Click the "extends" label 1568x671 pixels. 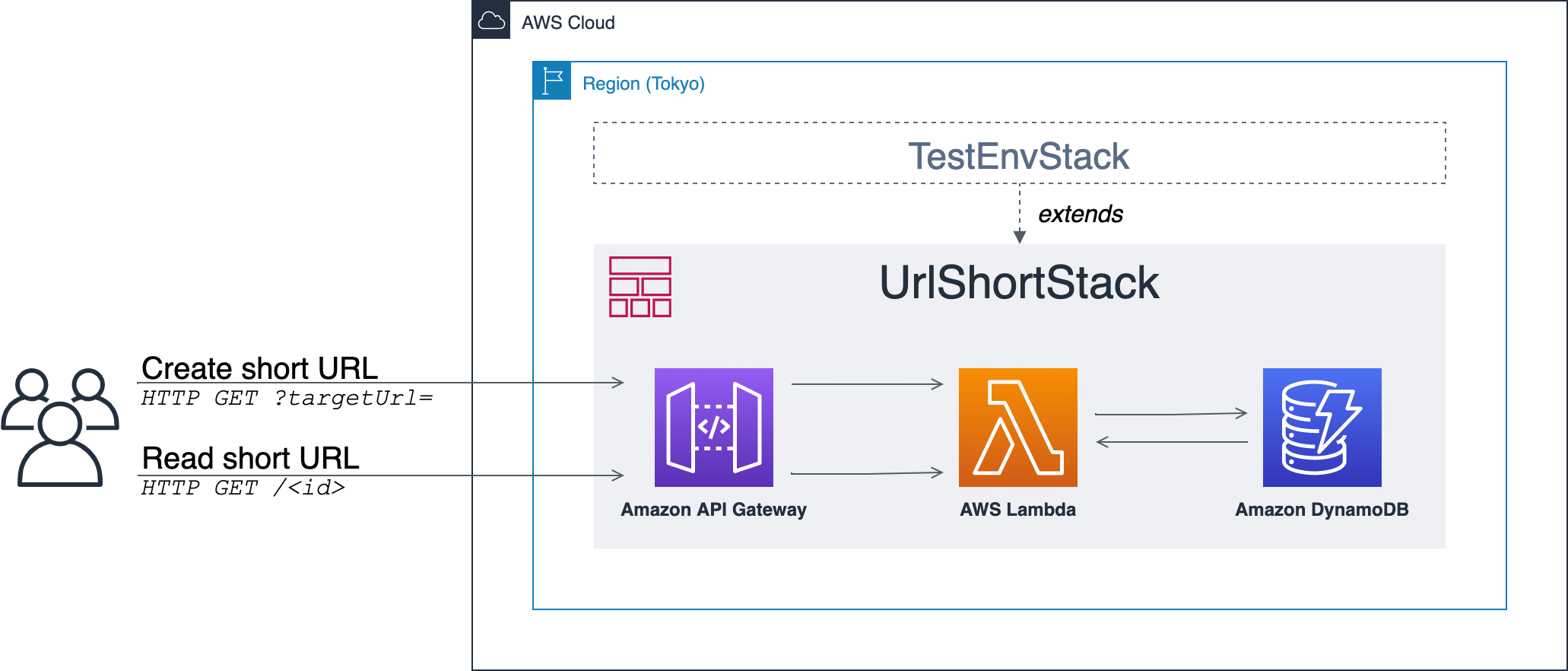click(1081, 215)
